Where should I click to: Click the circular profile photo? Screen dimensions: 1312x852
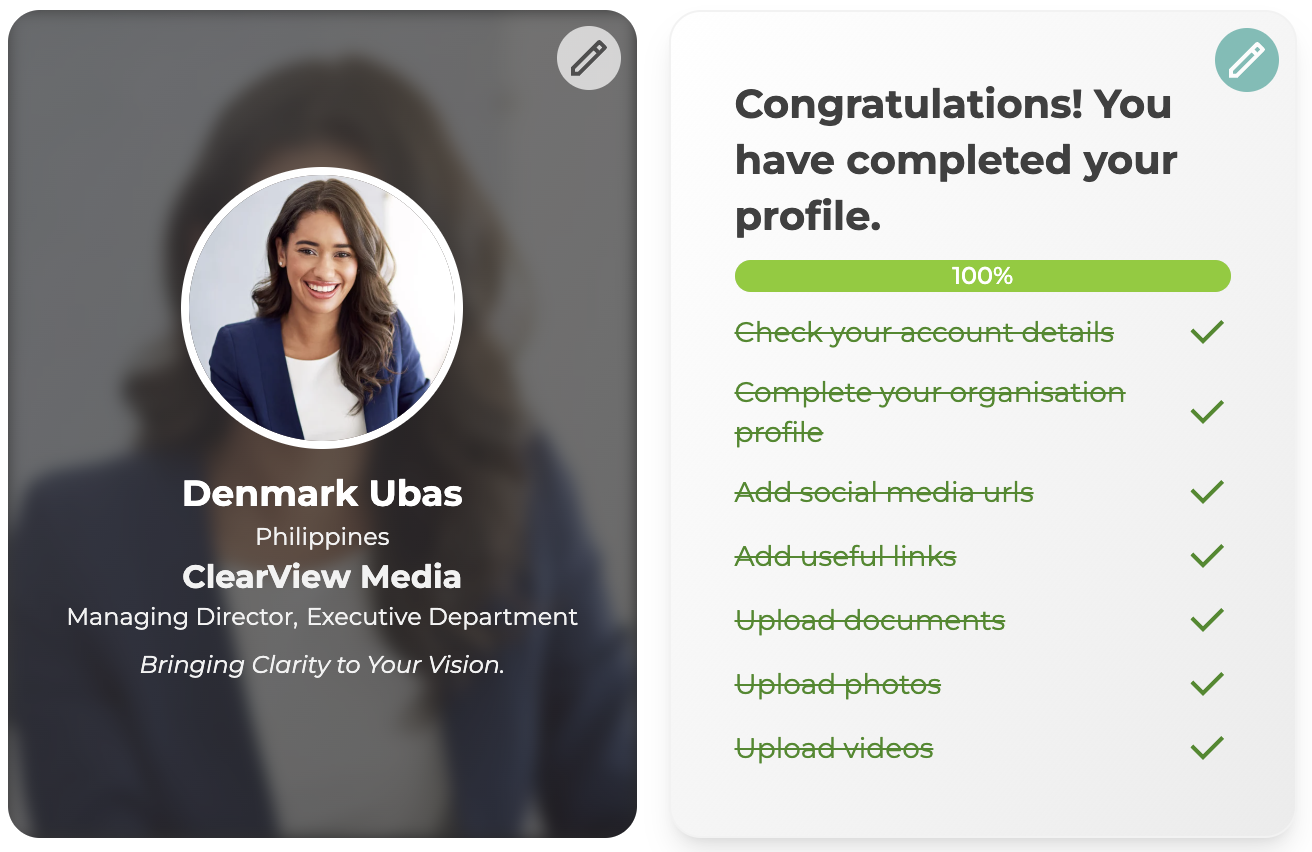(x=322, y=308)
